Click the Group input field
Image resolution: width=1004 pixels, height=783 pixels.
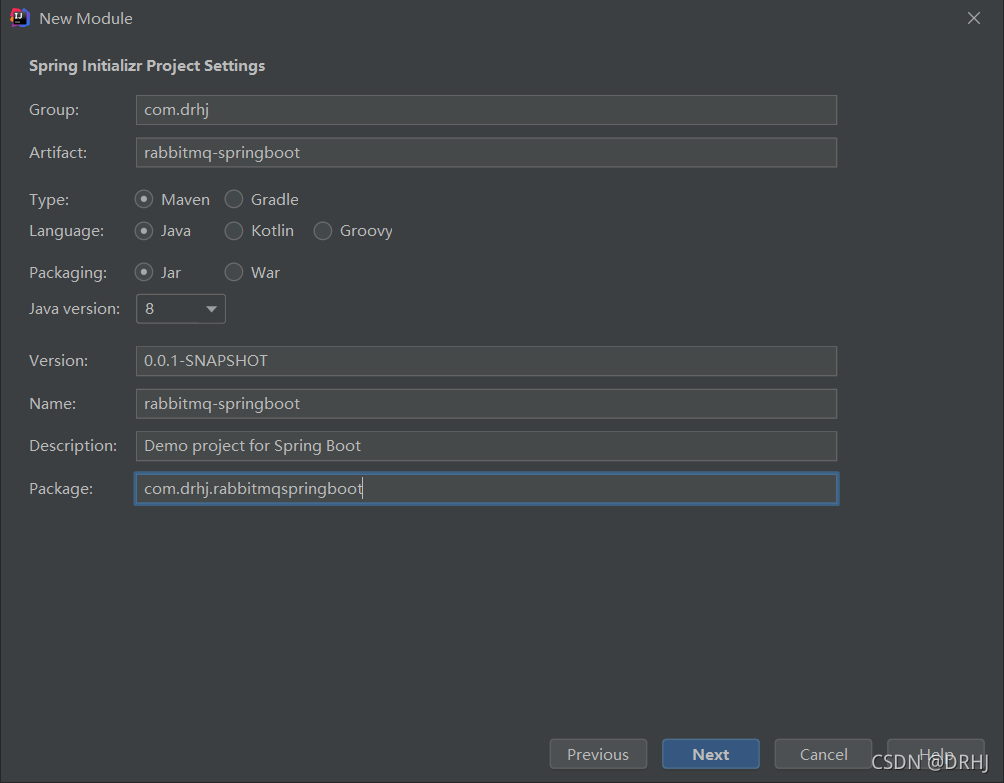pos(486,109)
